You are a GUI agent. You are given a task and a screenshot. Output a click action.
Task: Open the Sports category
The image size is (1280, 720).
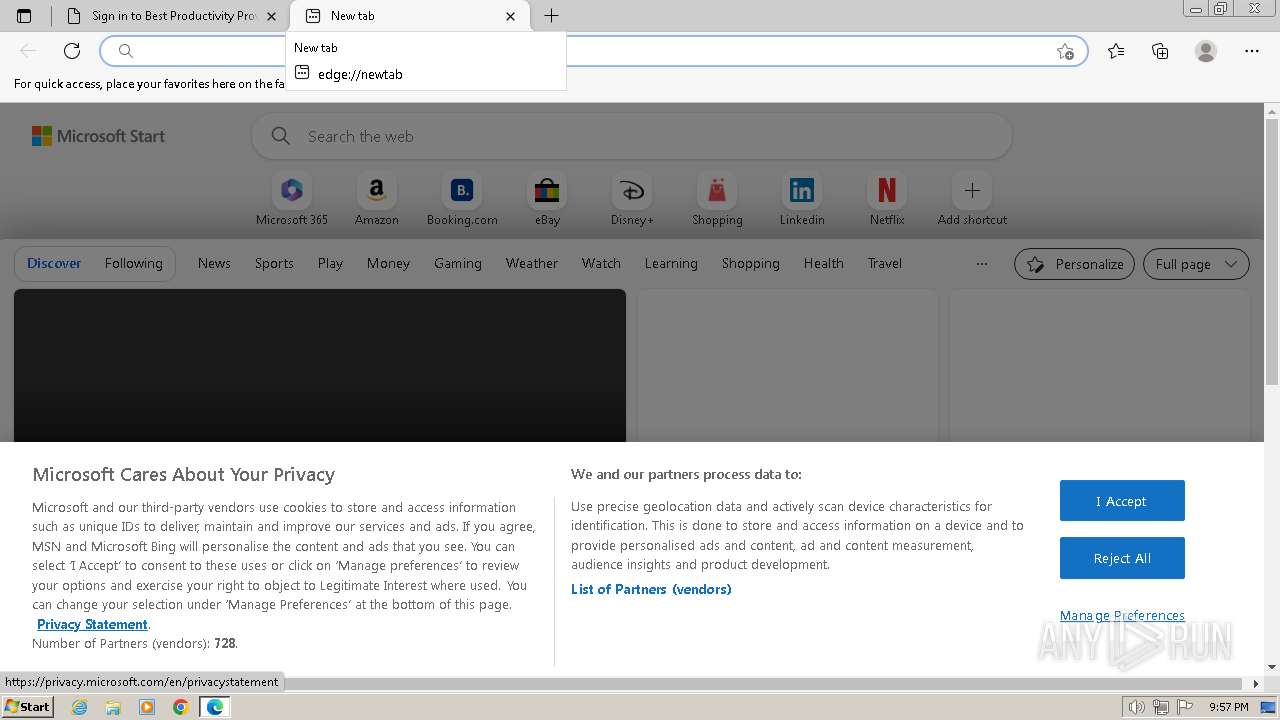(274, 263)
